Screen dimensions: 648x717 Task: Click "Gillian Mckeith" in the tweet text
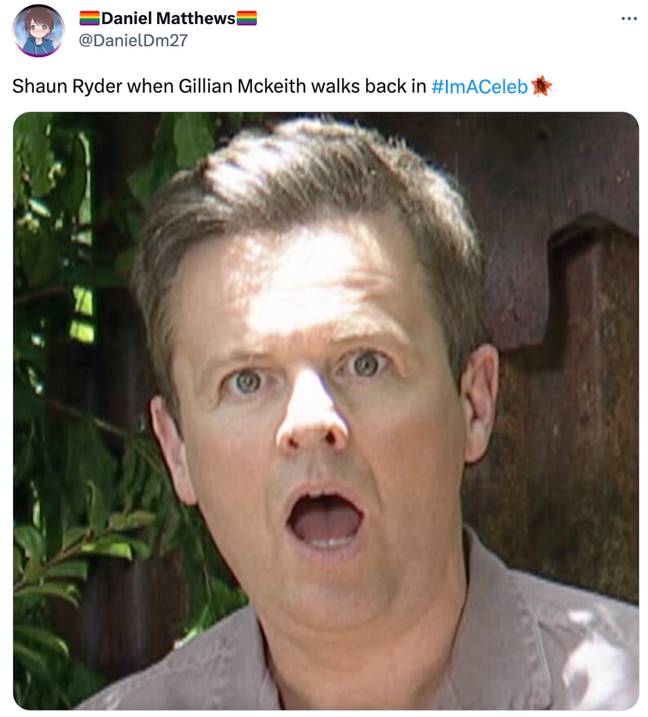click(242, 86)
